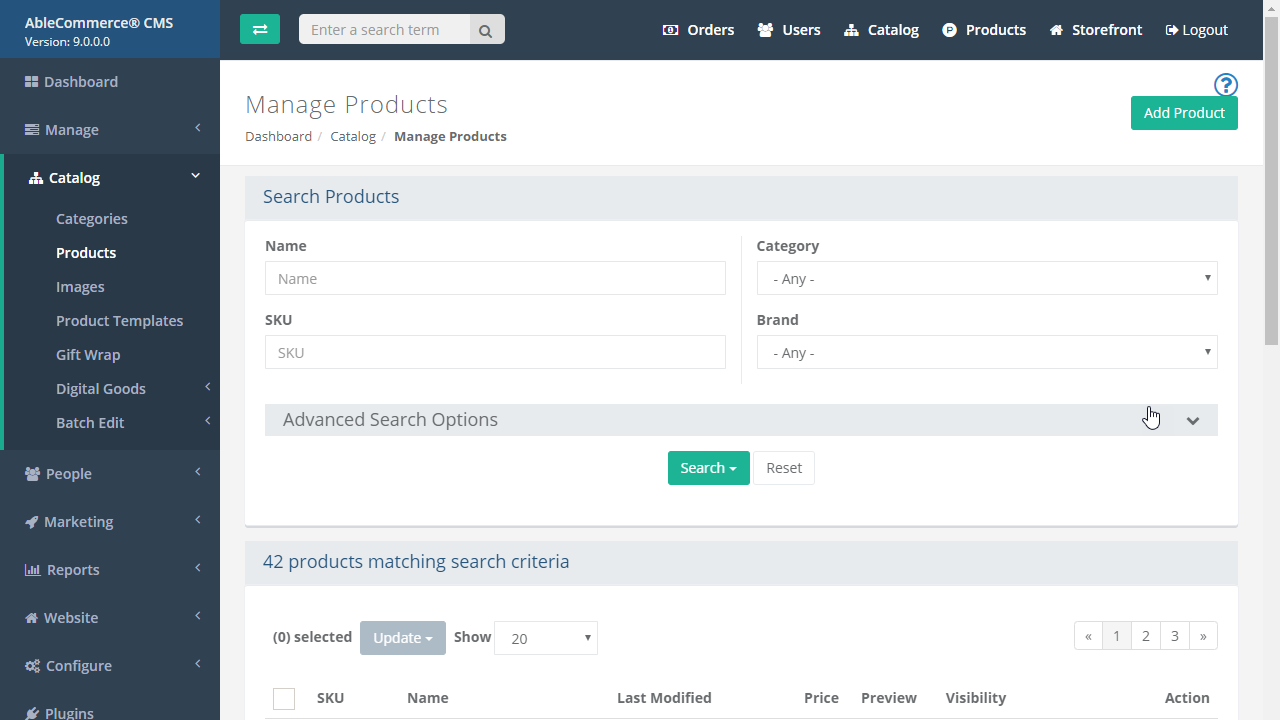Image resolution: width=1280 pixels, height=720 pixels.
Task: Click the Orders icon in top bar
Action: [x=670, y=30]
